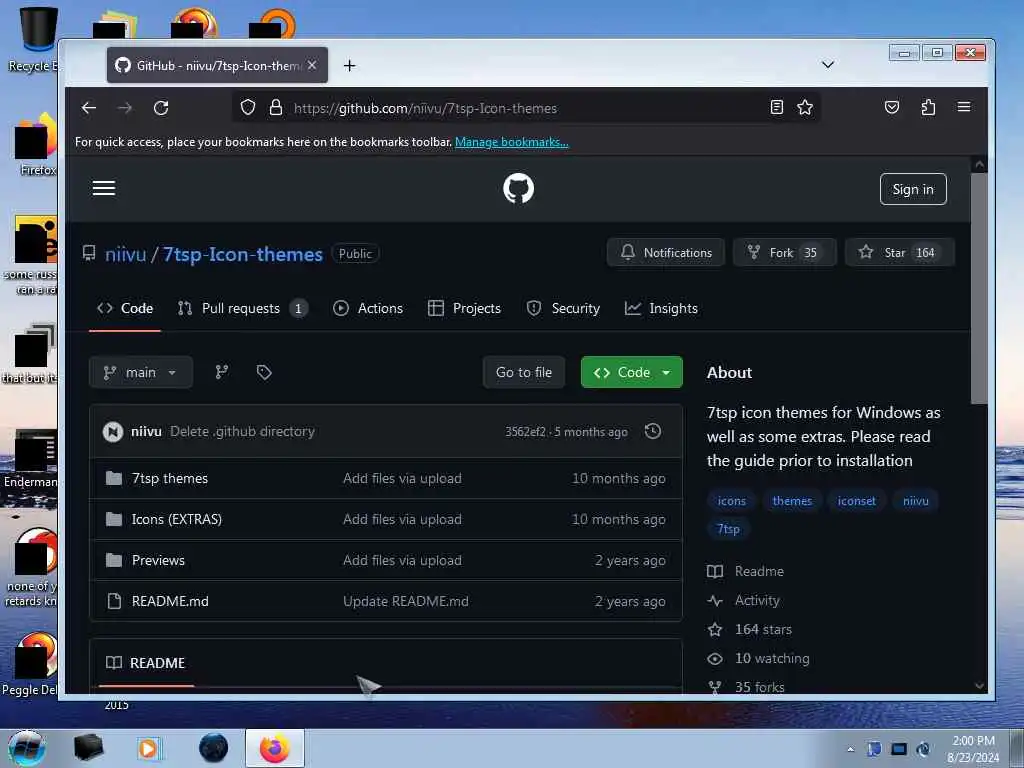Click the Manage bookmarks link
This screenshot has width=1024, height=768.
(511, 142)
